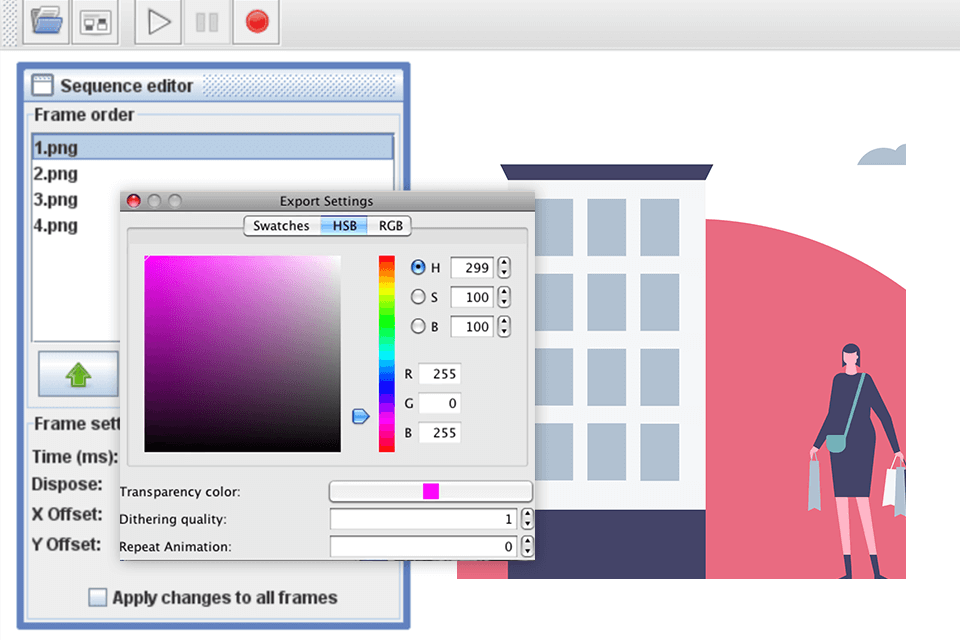The width and height of the screenshot is (960, 640).
Task: Select the H radio button
Action: pyautogui.click(x=418, y=267)
